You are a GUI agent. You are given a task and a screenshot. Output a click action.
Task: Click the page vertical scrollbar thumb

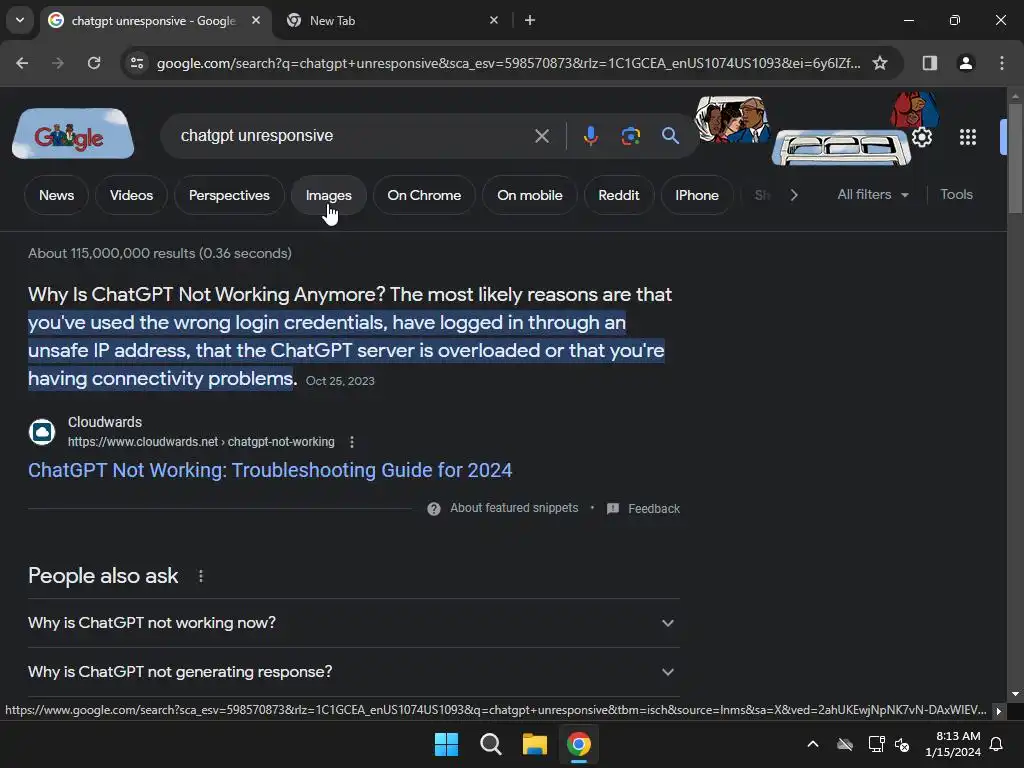(1015, 159)
